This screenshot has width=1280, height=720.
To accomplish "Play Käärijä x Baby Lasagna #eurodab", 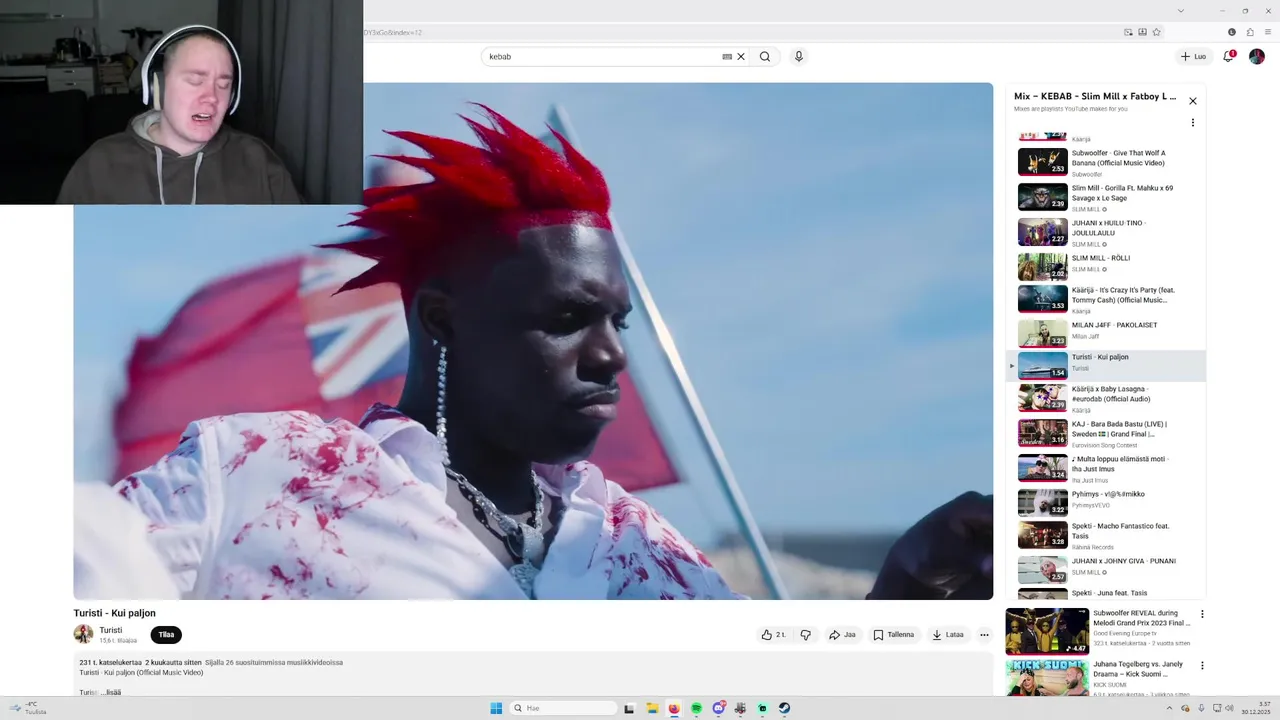I will point(1106,398).
